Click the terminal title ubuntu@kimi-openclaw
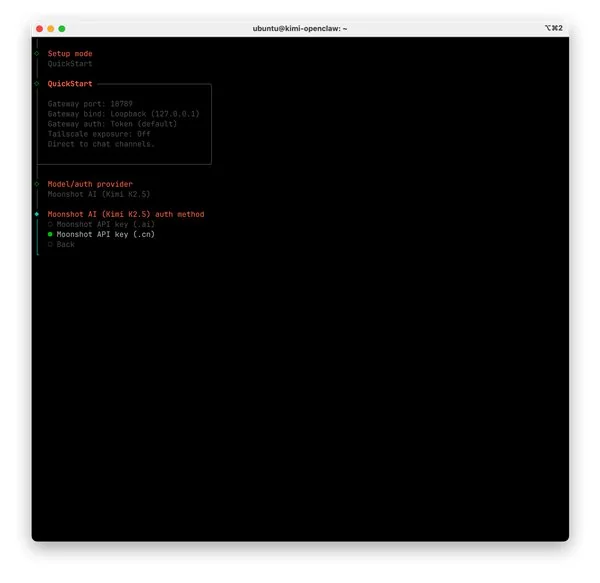This screenshot has width=600, height=583. [x=300, y=28]
